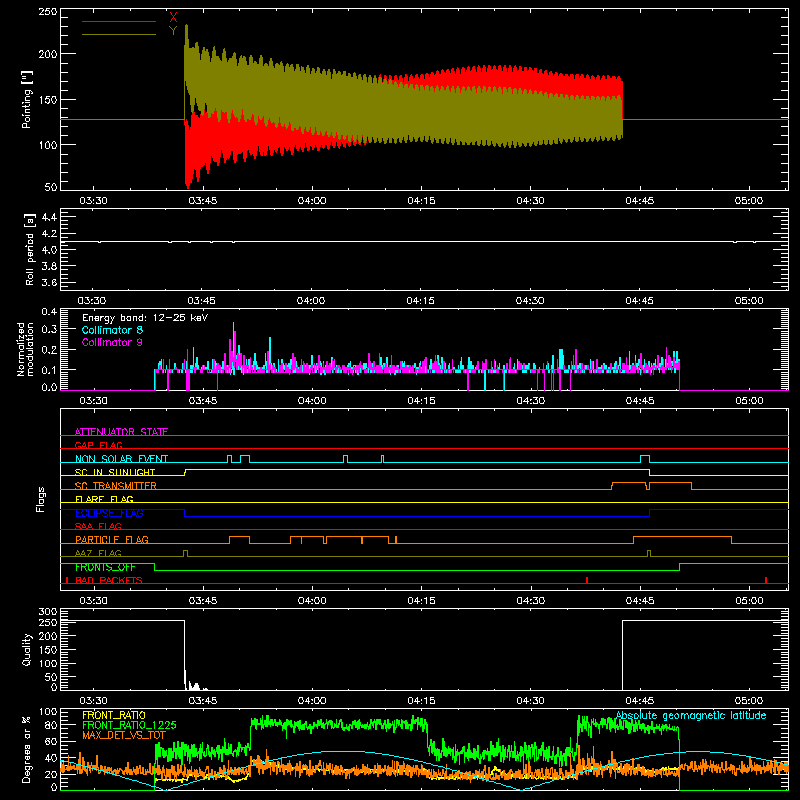800x800 pixels.
Task: Select the Collimator 8 legend entry
Action: (x=112, y=330)
